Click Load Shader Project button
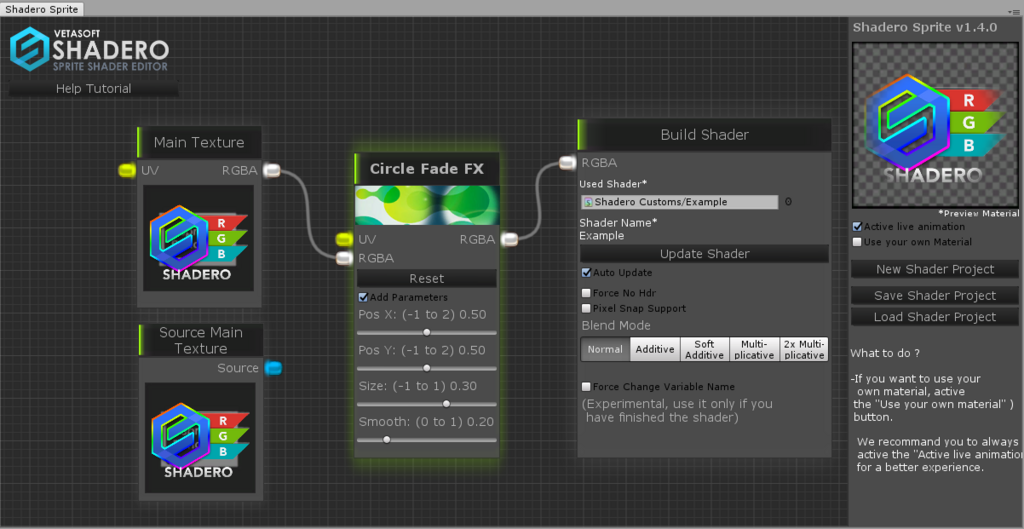Screen dimensions: 1024x529 tap(935, 317)
